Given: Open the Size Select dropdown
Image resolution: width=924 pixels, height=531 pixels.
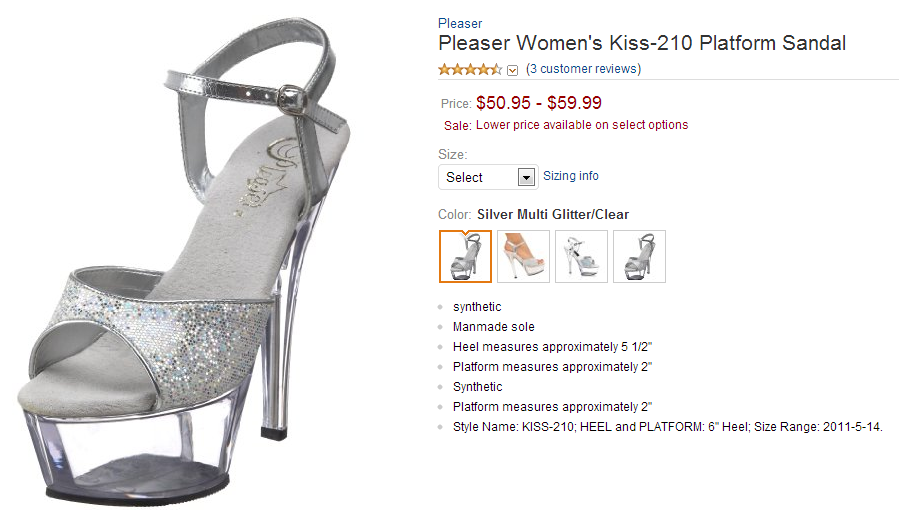Looking at the screenshot, I should pyautogui.click(x=488, y=177).
